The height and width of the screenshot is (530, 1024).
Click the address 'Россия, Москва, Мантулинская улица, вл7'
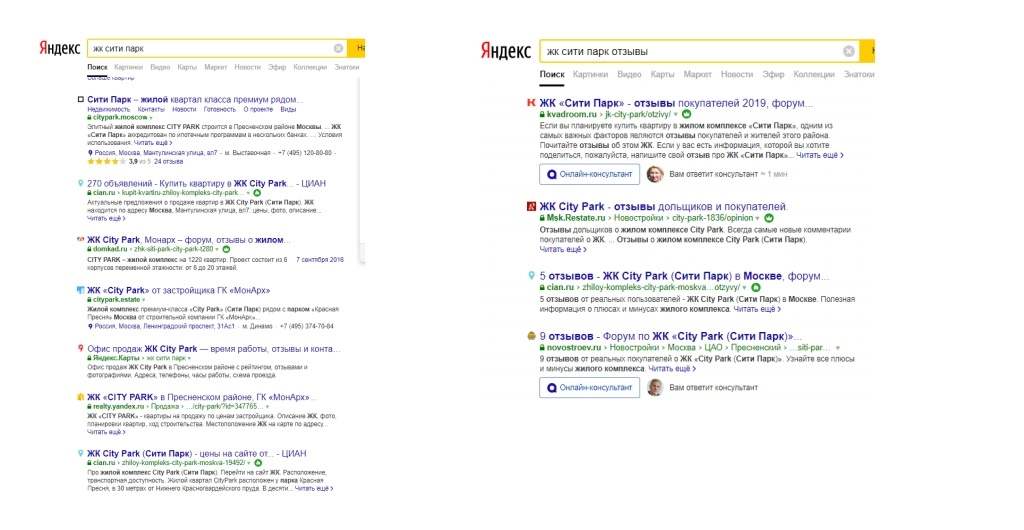point(155,153)
